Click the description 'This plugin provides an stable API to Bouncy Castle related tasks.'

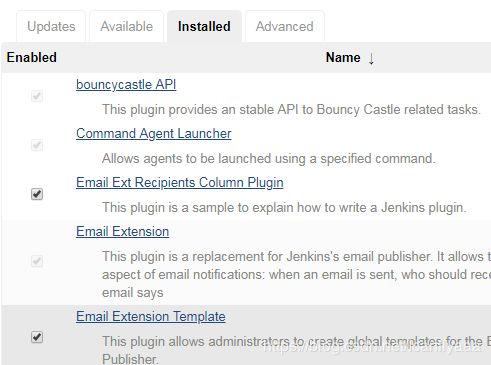pyautogui.click(x=291, y=109)
